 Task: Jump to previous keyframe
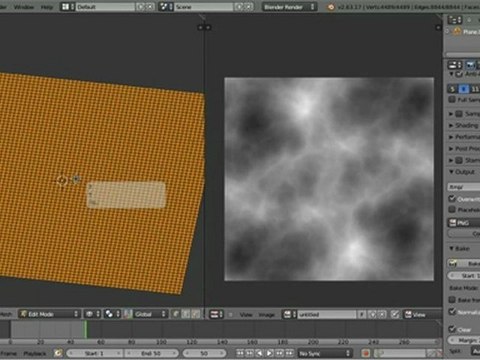pyautogui.click(x=250, y=353)
